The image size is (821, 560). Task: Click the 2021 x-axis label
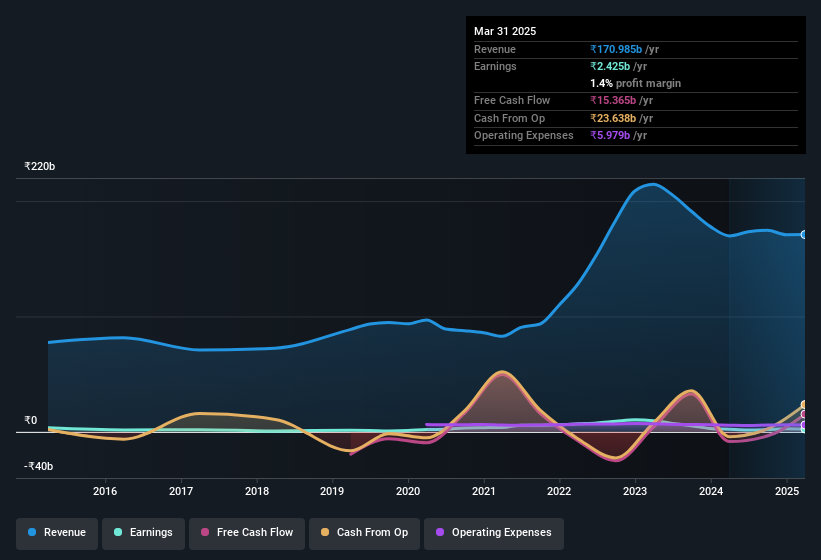tap(484, 491)
